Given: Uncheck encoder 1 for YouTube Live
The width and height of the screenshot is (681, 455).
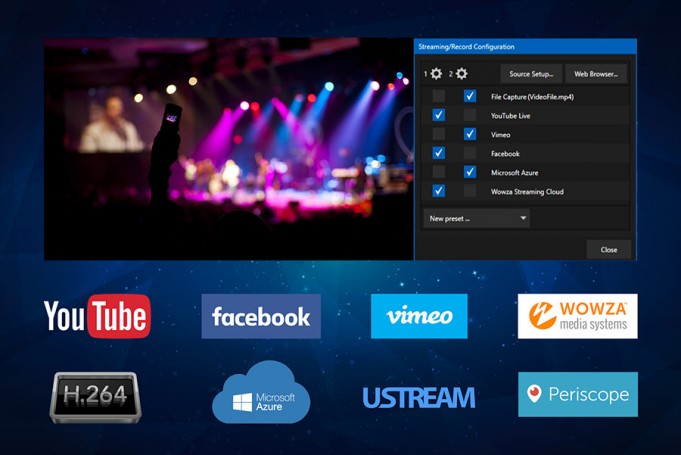Looking at the screenshot, I should coord(439,115).
